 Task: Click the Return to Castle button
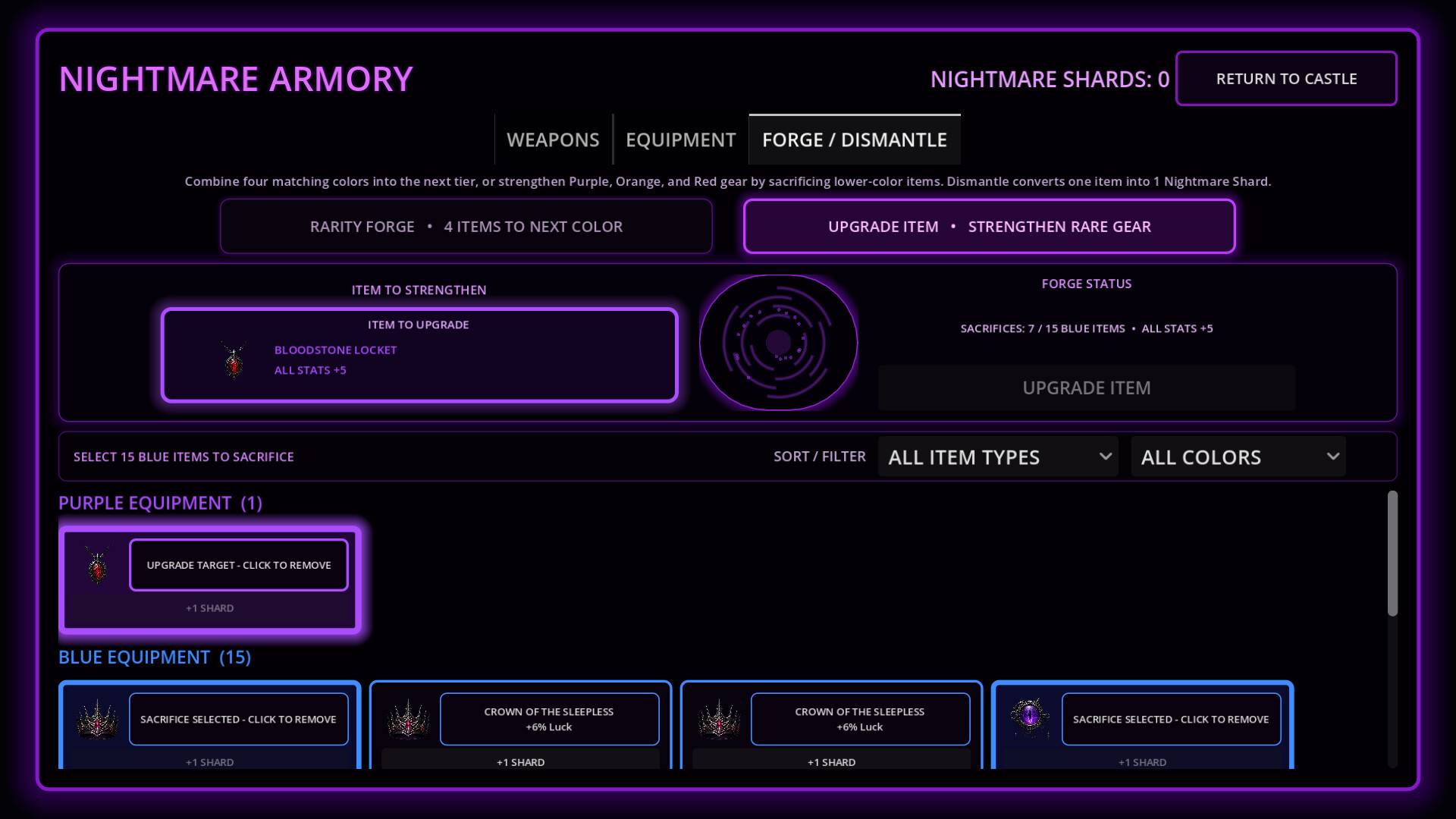[1286, 78]
